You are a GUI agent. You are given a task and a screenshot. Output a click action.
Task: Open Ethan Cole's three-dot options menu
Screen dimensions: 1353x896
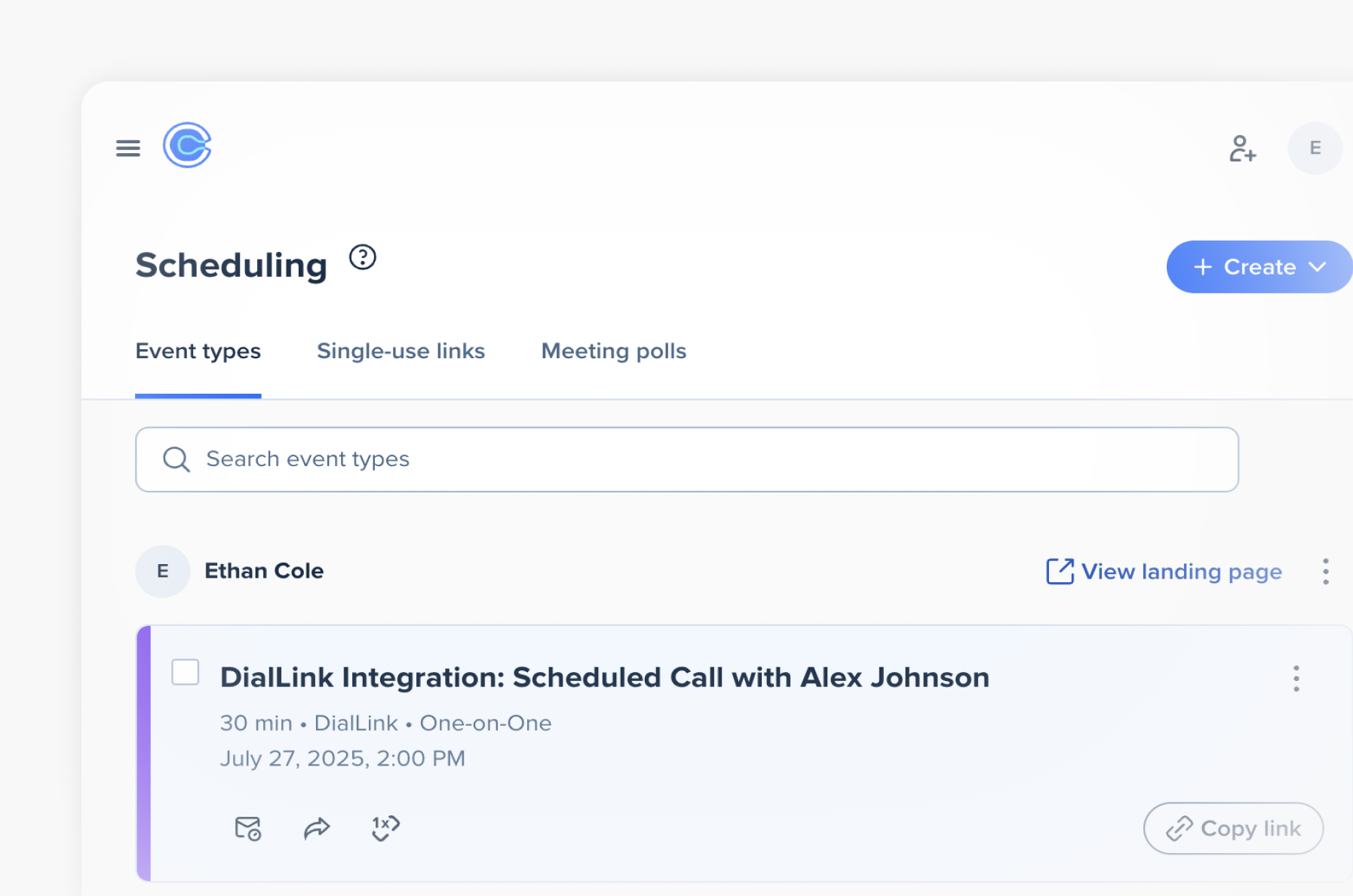pyautogui.click(x=1325, y=572)
